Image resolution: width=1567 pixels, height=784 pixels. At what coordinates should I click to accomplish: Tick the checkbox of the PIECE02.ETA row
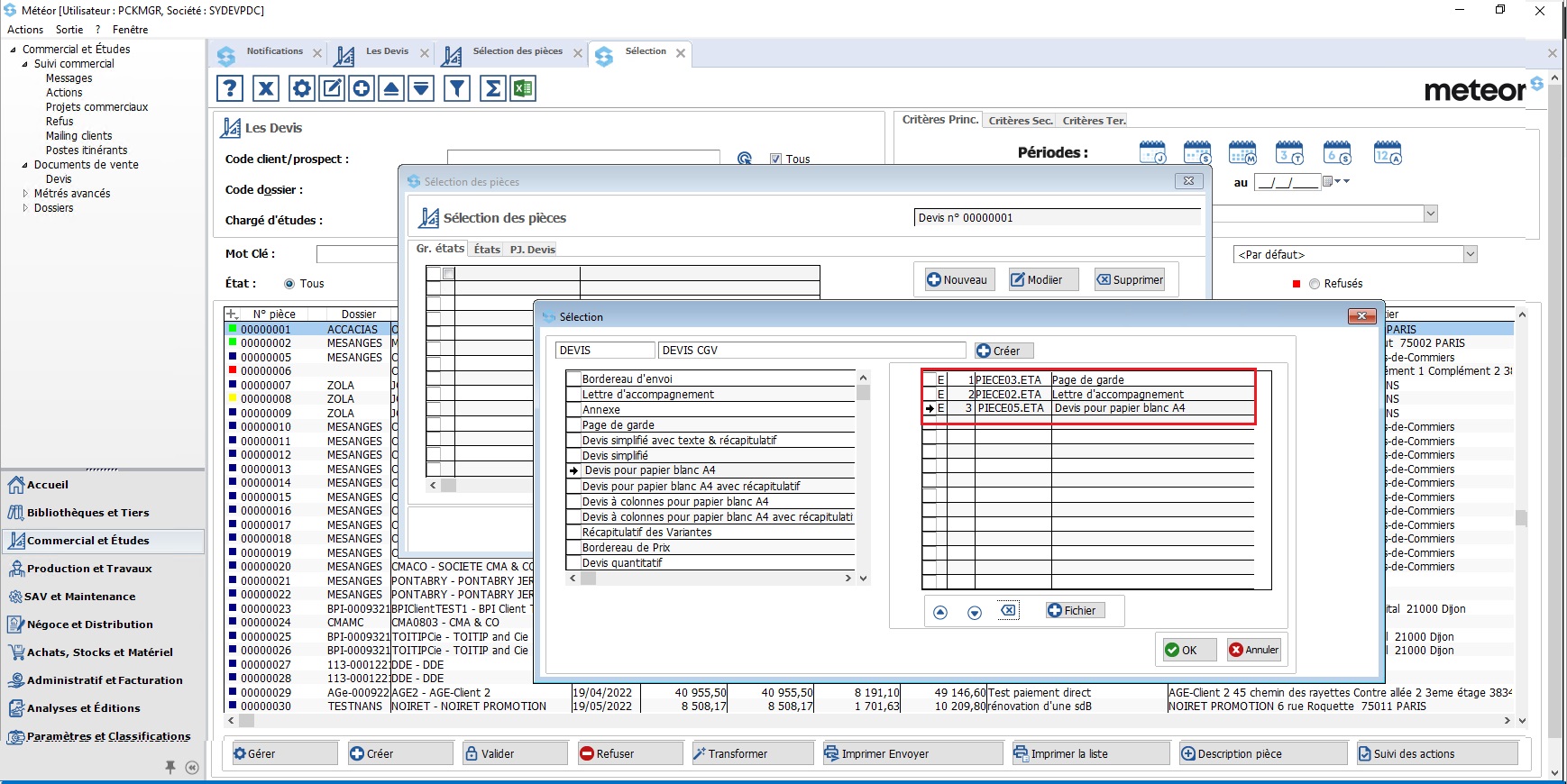coord(930,395)
